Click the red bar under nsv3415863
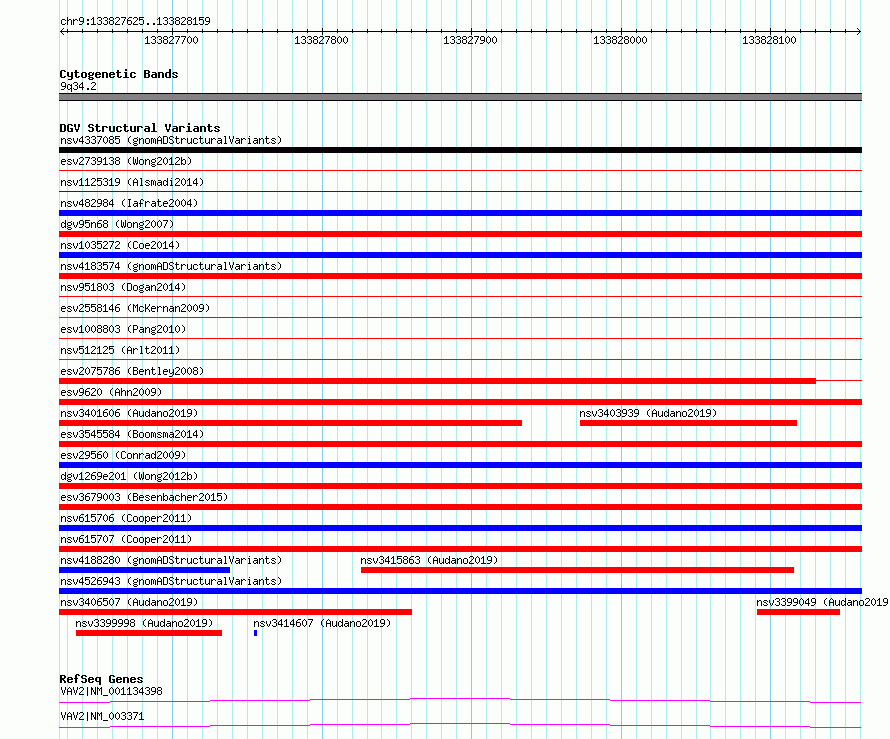 pos(577,570)
